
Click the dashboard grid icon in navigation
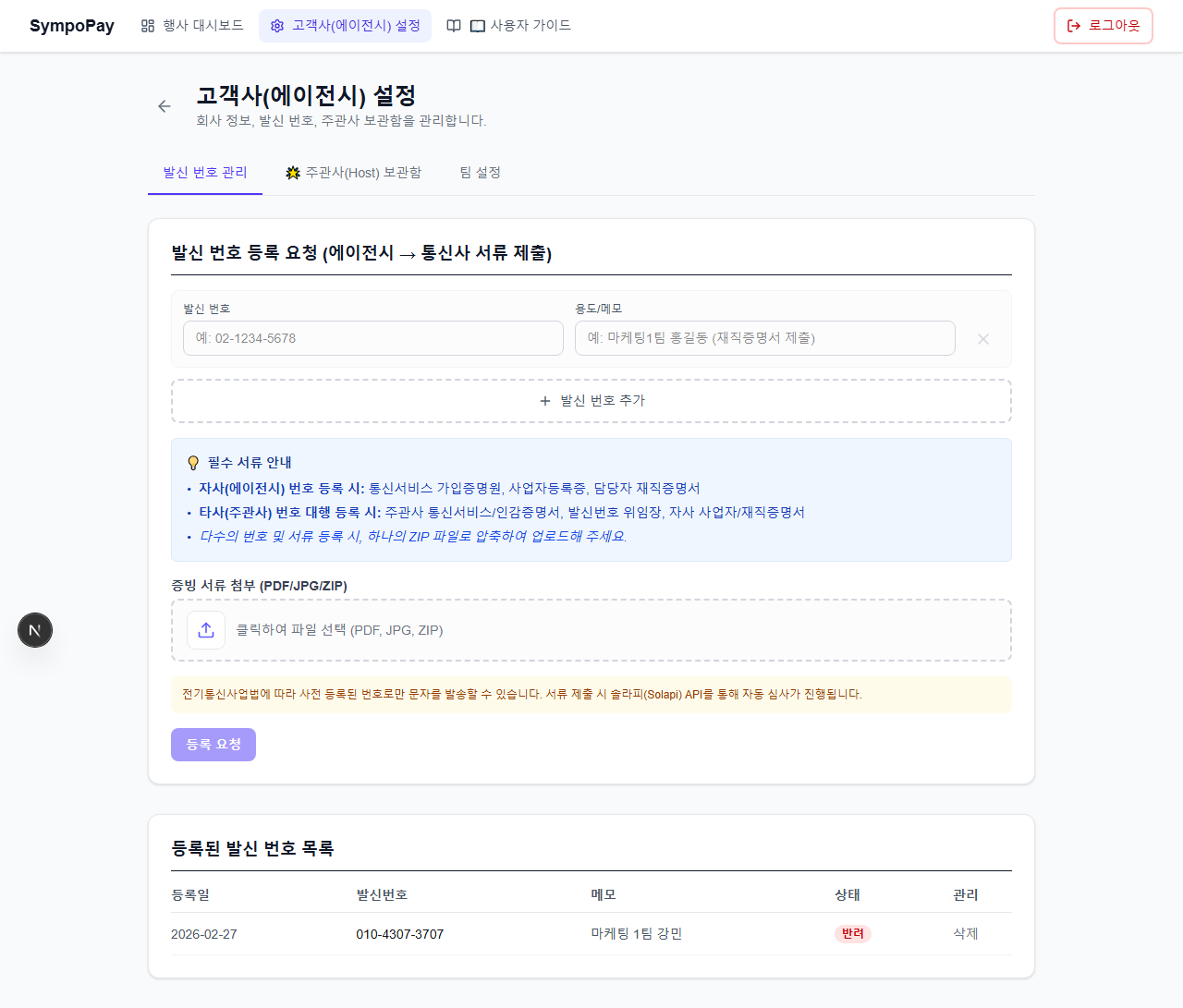point(148,26)
